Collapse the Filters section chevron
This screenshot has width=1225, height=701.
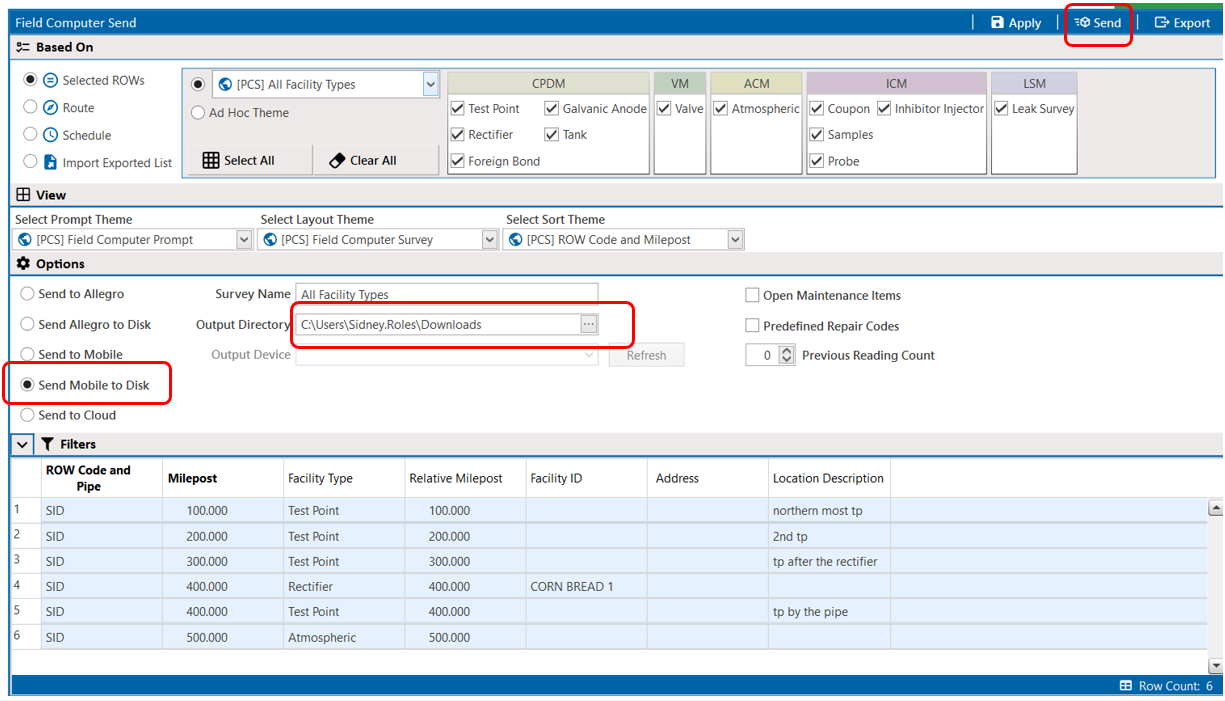(23, 444)
